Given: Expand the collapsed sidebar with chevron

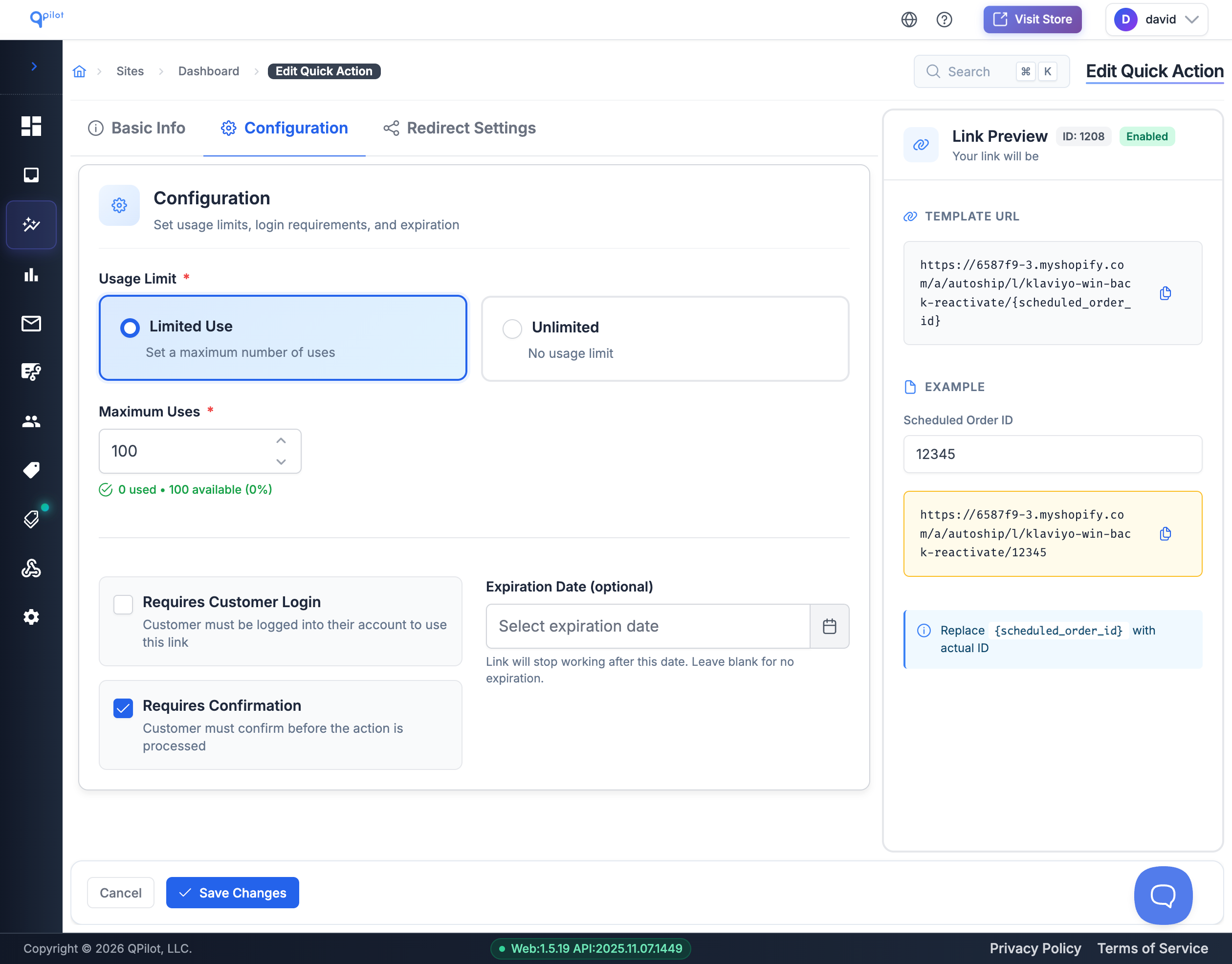Looking at the screenshot, I should point(34,66).
